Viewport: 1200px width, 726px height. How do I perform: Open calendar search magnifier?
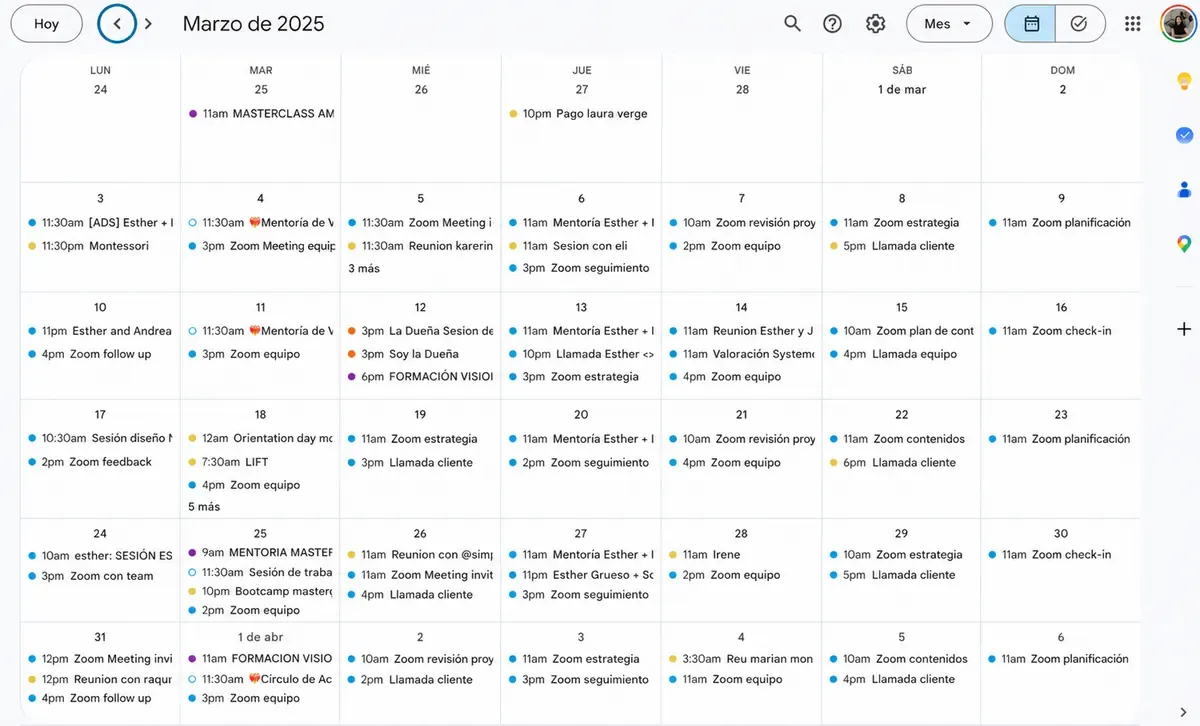tap(792, 23)
